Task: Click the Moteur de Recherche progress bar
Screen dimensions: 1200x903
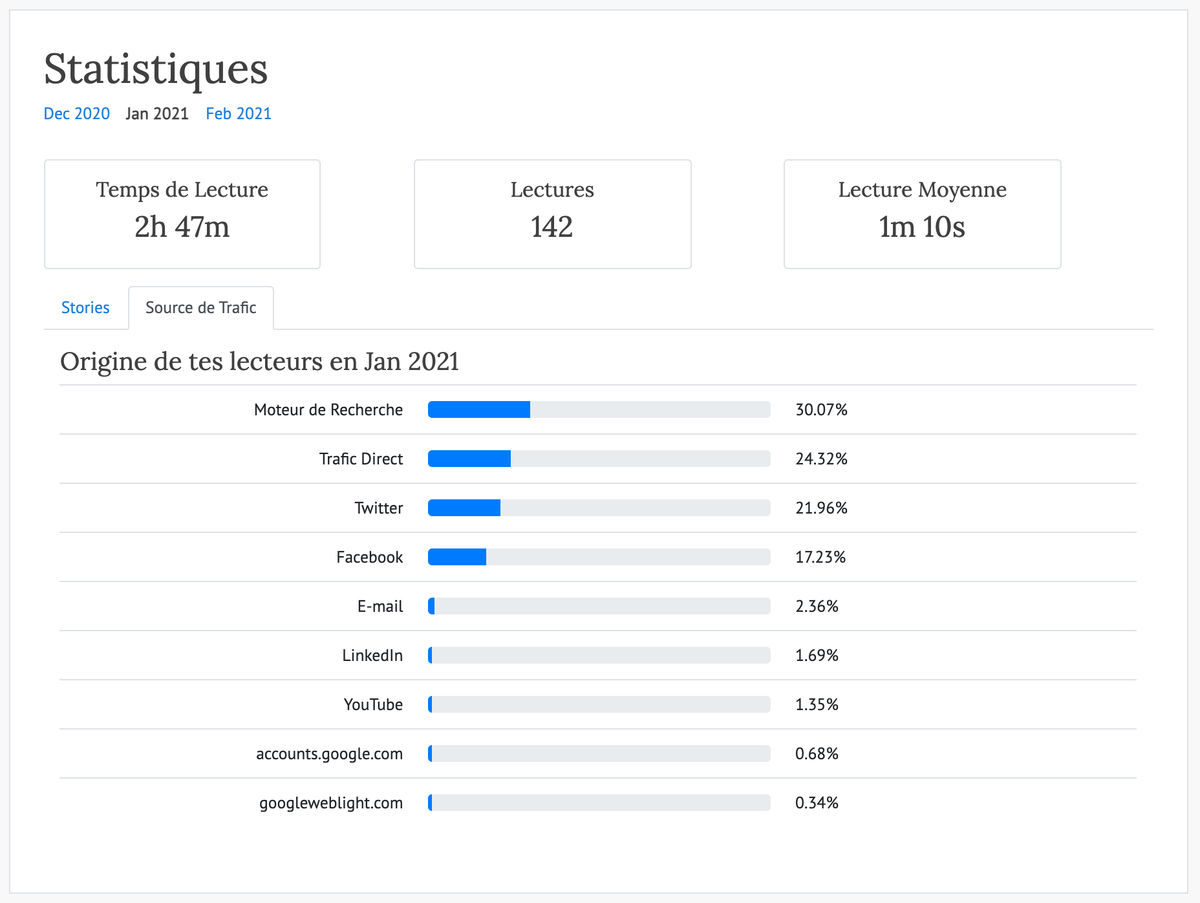Action: pos(599,410)
